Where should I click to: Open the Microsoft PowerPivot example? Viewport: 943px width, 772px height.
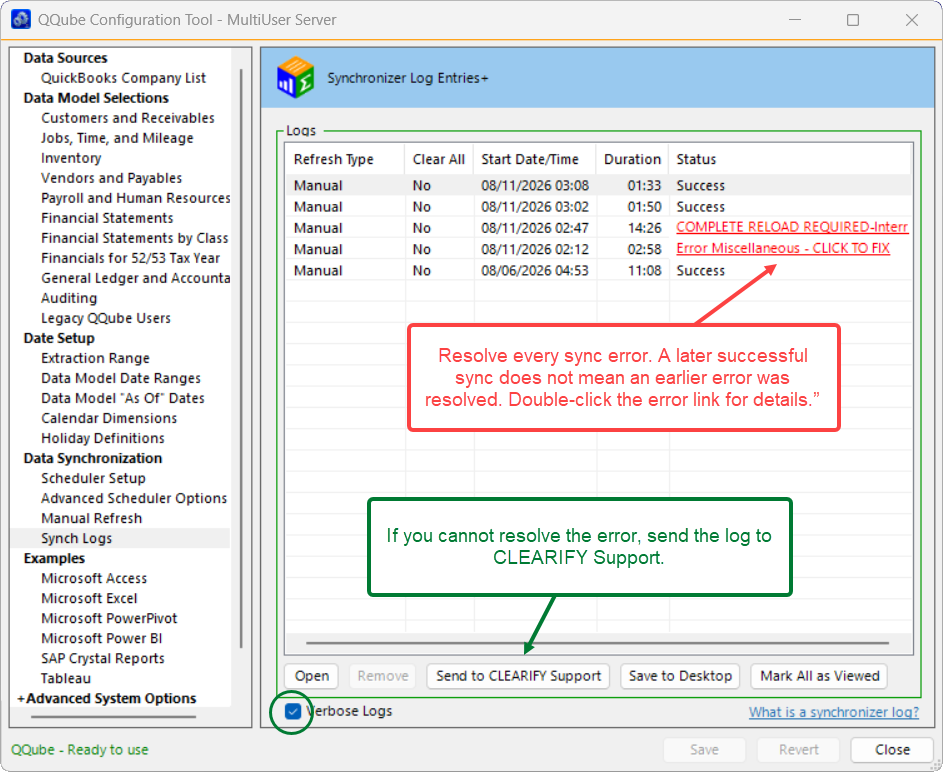[109, 618]
